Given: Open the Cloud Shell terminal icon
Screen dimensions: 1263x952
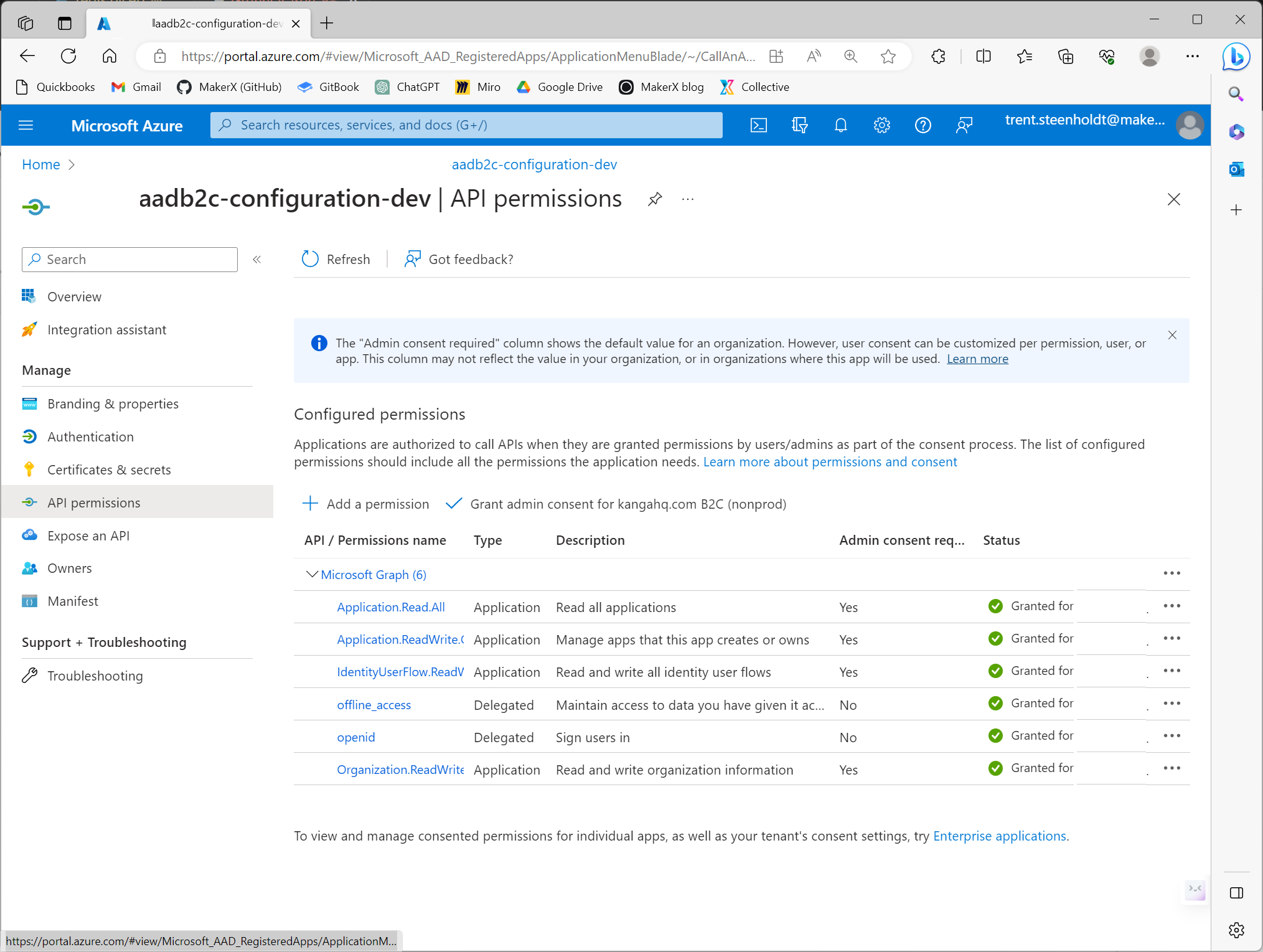Looking at the screenshot, I should [759, 125].
